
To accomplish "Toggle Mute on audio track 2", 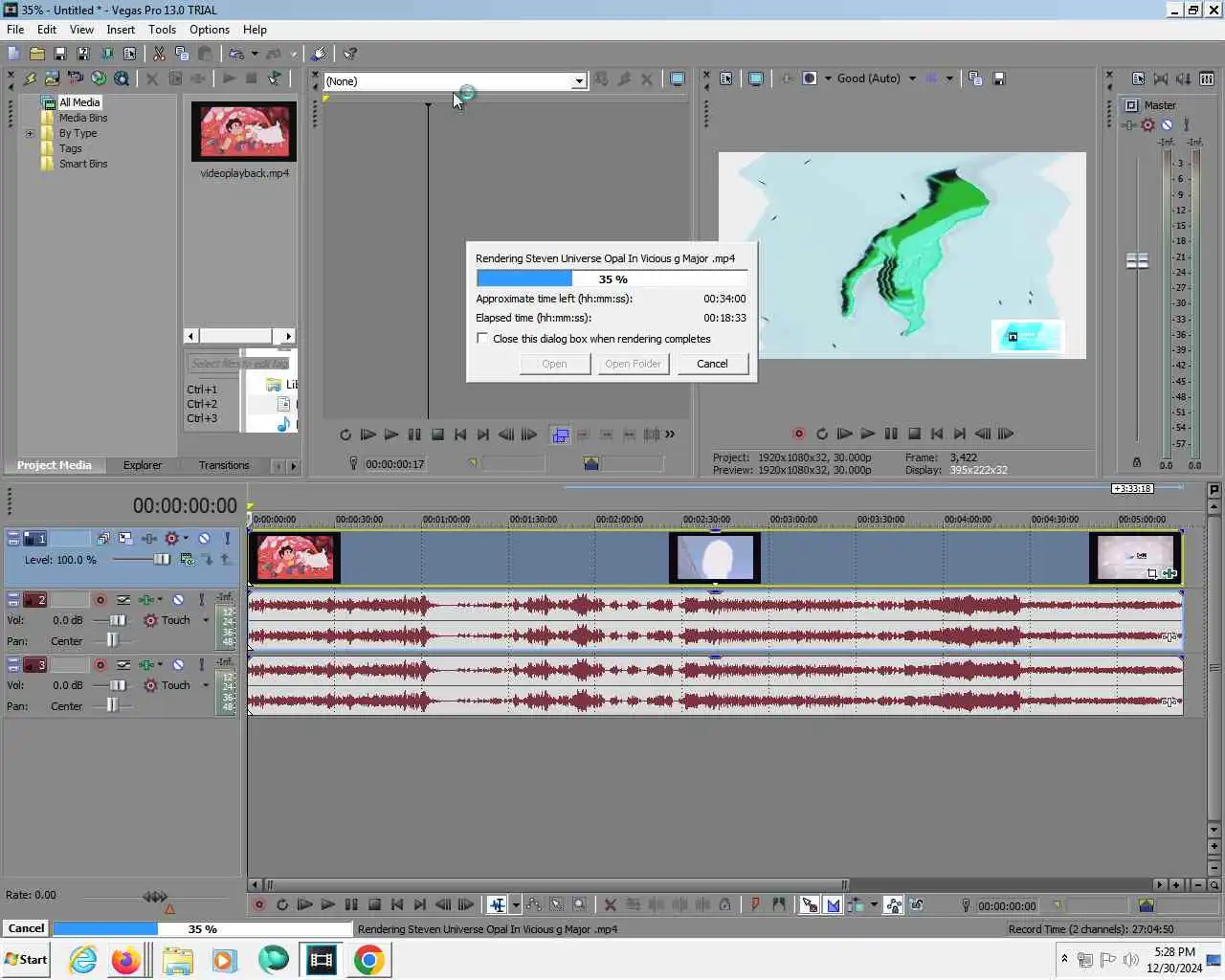I will (178, 600).
